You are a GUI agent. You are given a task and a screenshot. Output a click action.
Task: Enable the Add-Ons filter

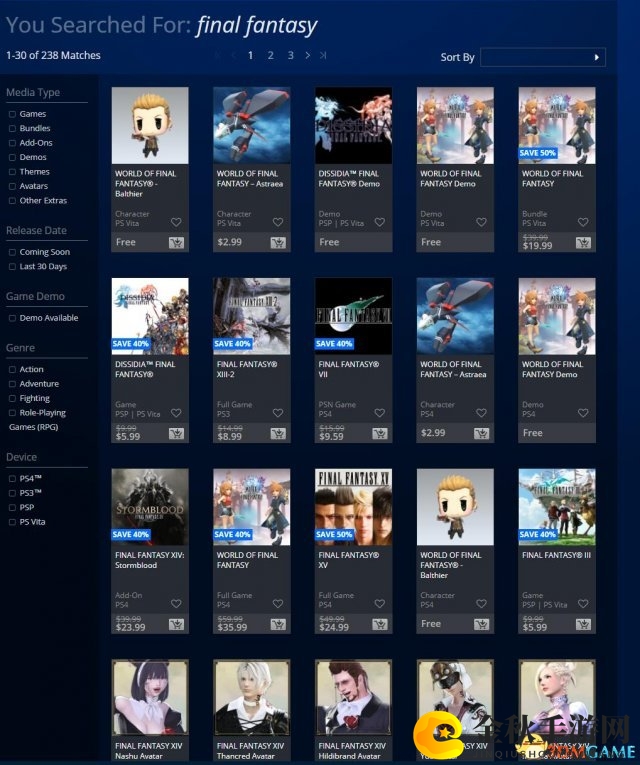coord(13,143)
